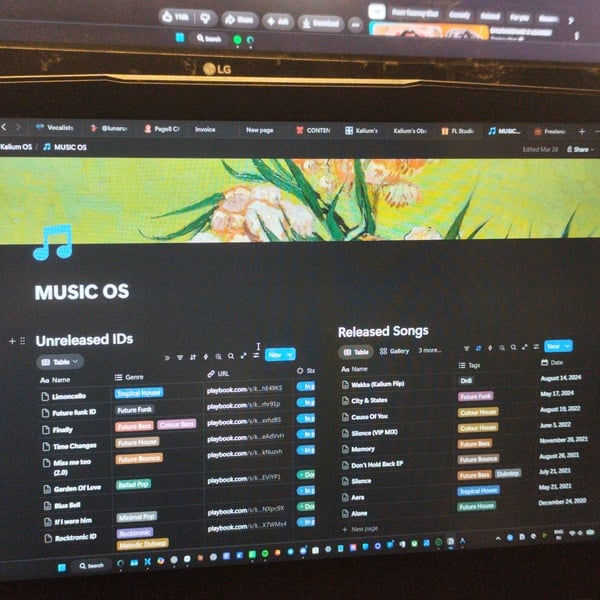The height and width of the screenshot is (600, 600).
Task: Open the 'Don't Hold Back EP' row
Action: tap(377, 465)
